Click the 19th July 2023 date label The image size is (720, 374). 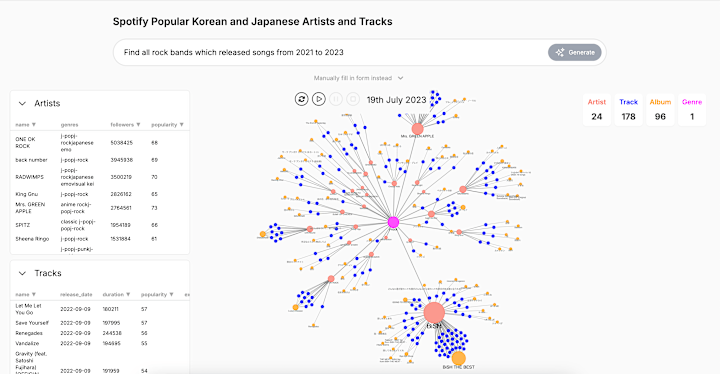(x=396, y=100)
